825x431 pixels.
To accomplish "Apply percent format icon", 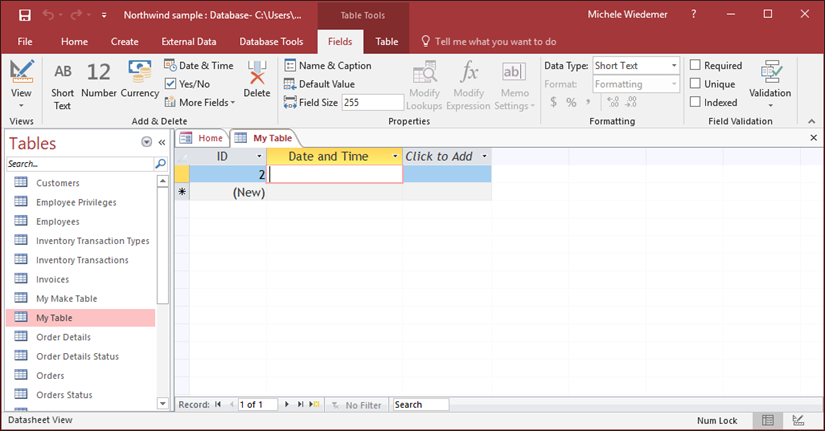I will 571,102.
